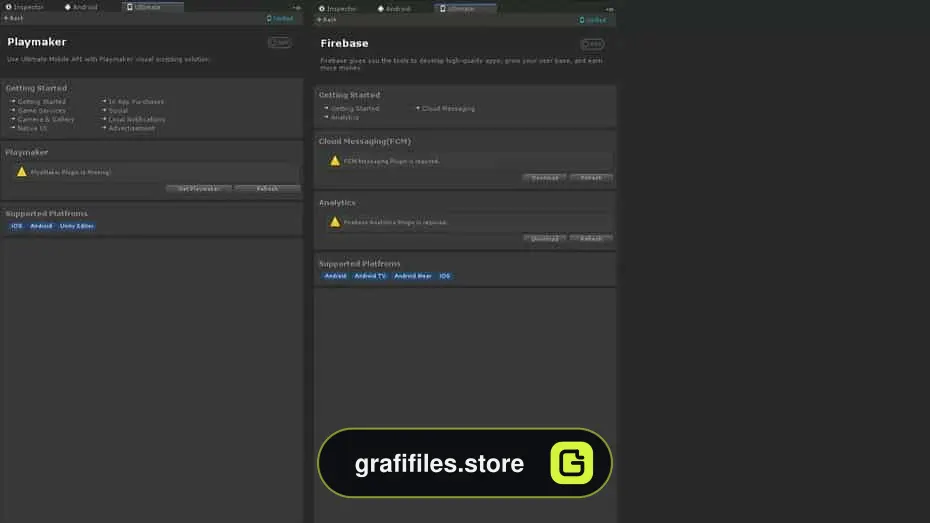Click the iOS tag in Firebase platforms
The height and width of the screenshot is (523, 930).
(445, 276)
